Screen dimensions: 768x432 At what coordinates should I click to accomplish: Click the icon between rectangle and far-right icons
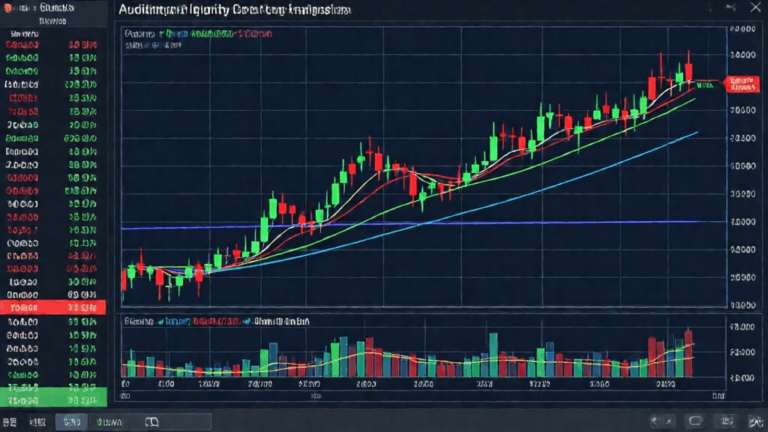click(727, 421)
